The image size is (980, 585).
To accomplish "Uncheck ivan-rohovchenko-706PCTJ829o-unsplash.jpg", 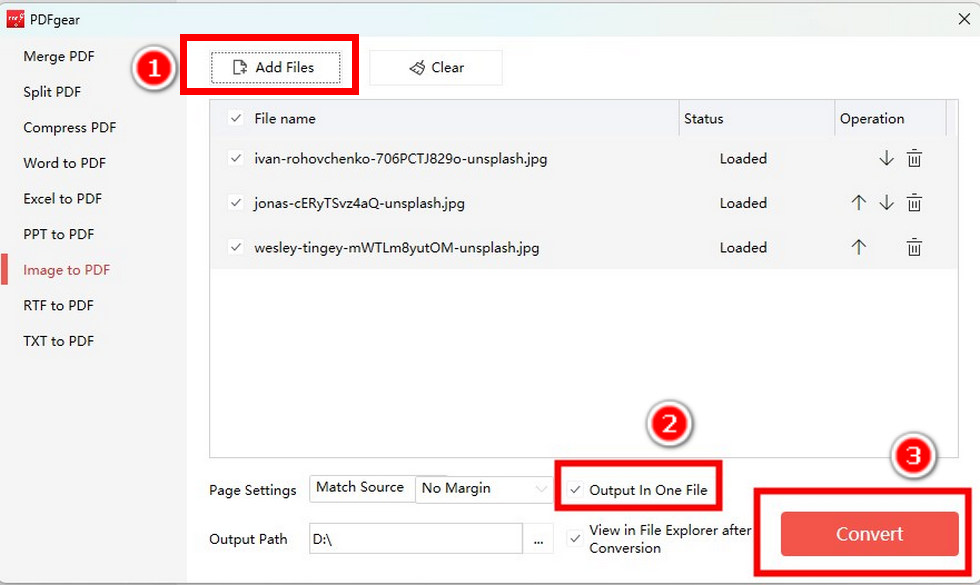I will pos(233,158).
